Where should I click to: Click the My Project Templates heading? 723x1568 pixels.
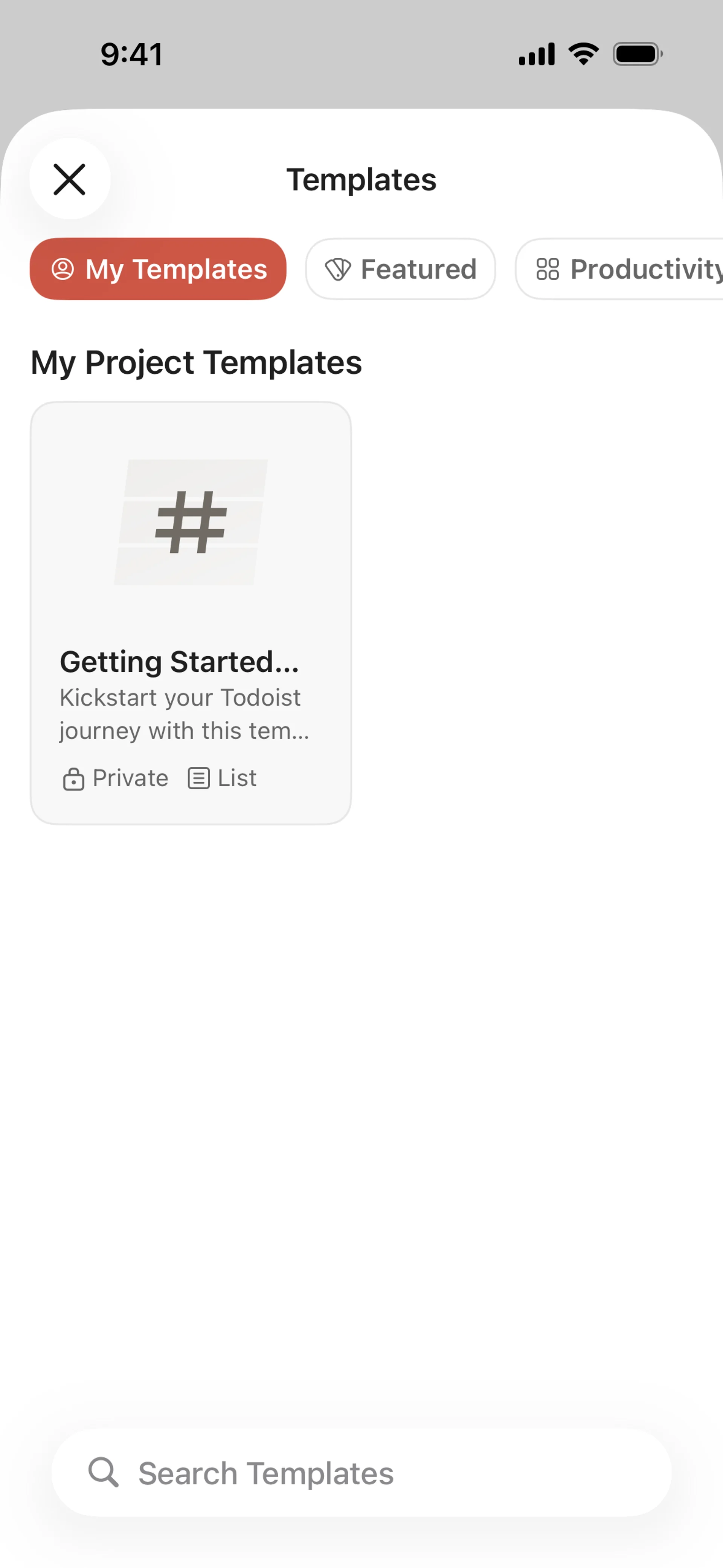point(197,363)
